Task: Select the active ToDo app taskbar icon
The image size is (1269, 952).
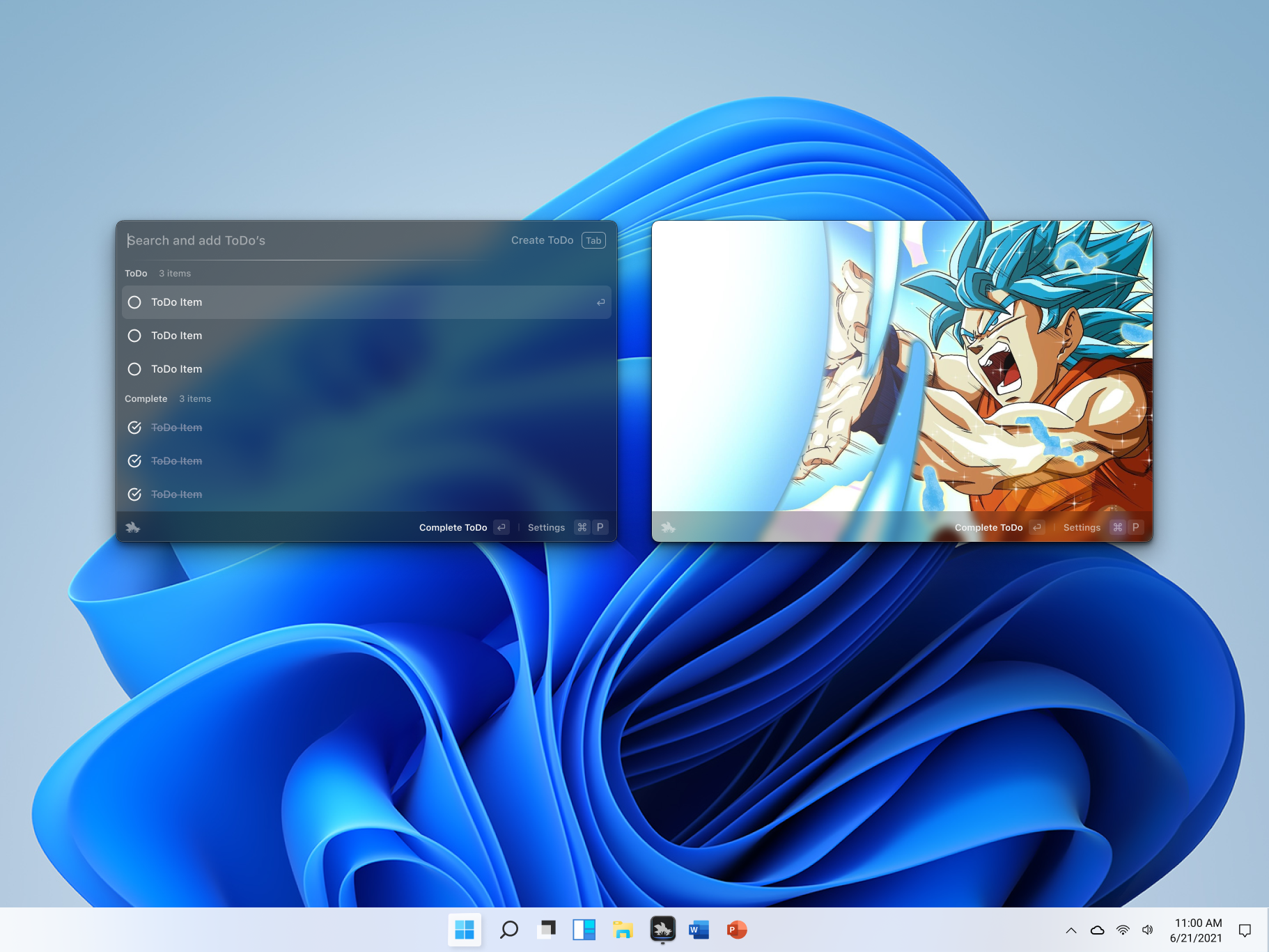Action: pos(662,929)
